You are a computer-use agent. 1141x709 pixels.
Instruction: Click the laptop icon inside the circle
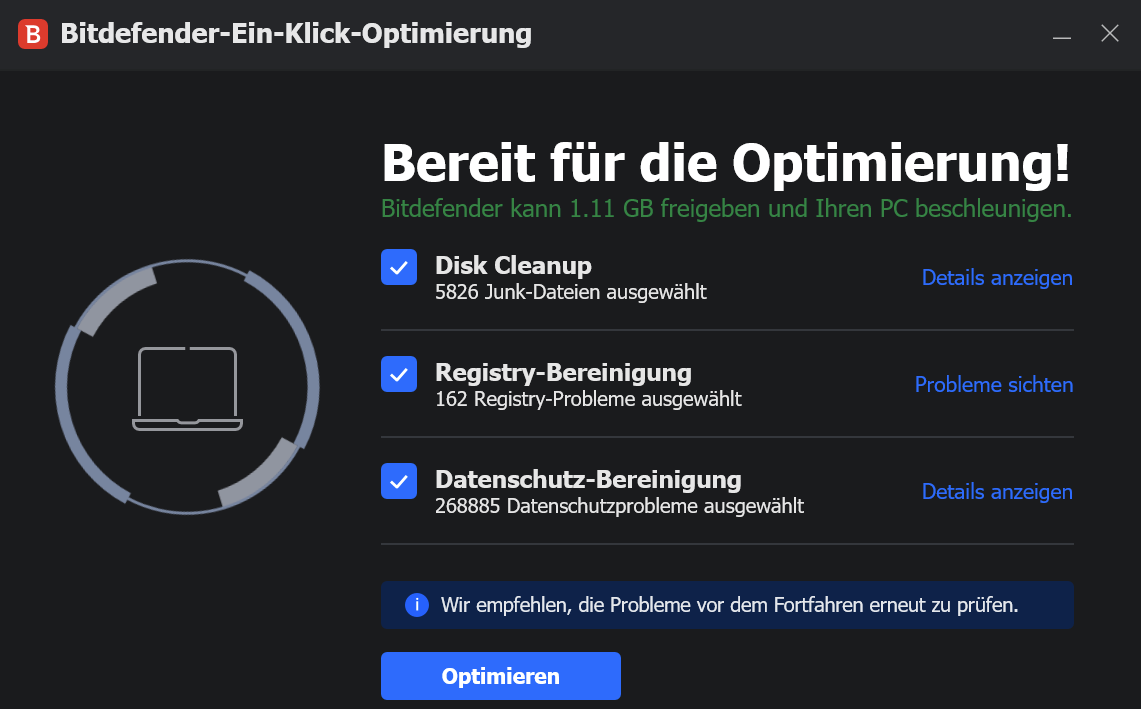(x=187, y=389)
